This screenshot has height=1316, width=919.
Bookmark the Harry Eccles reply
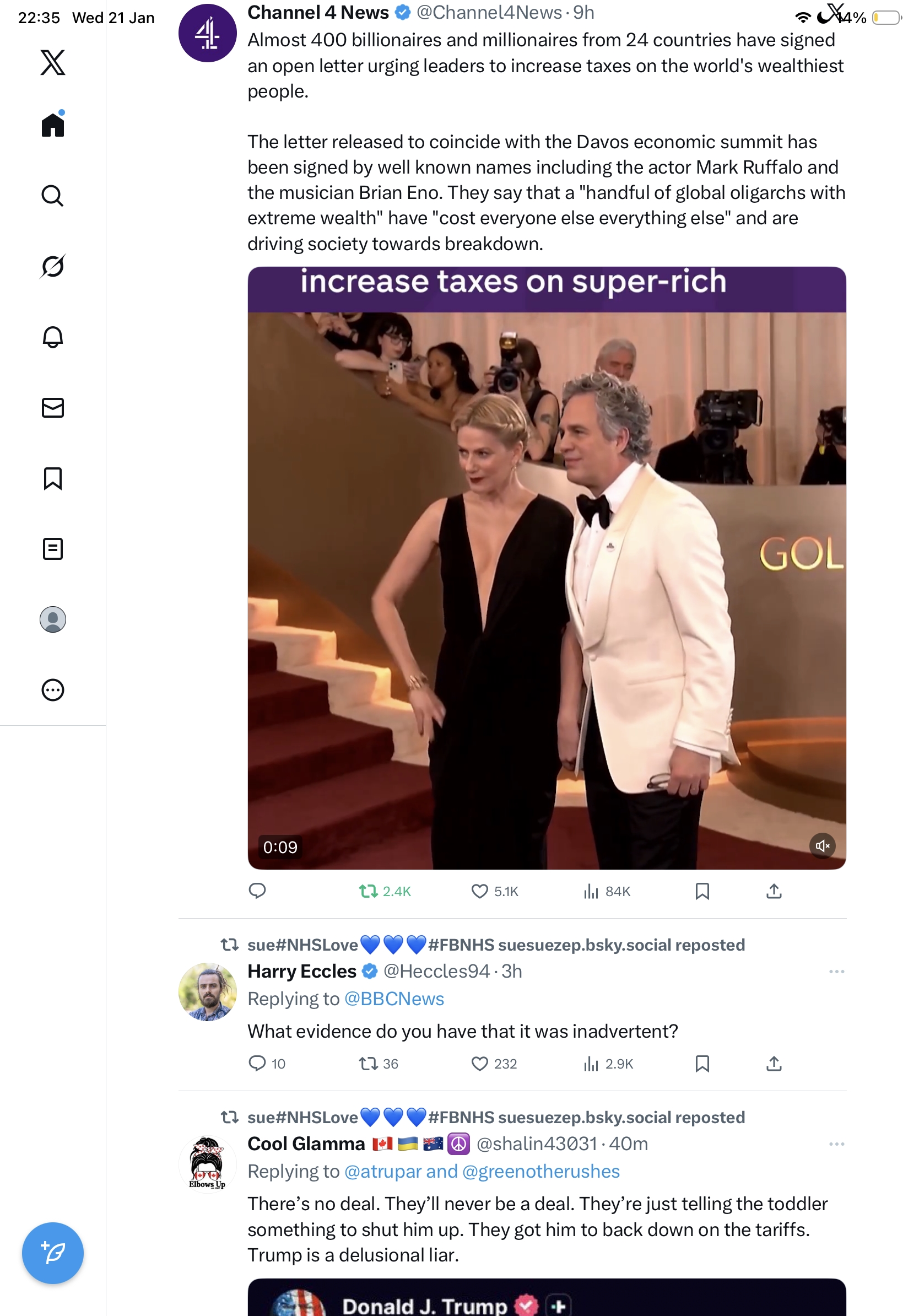(702, 1064)
